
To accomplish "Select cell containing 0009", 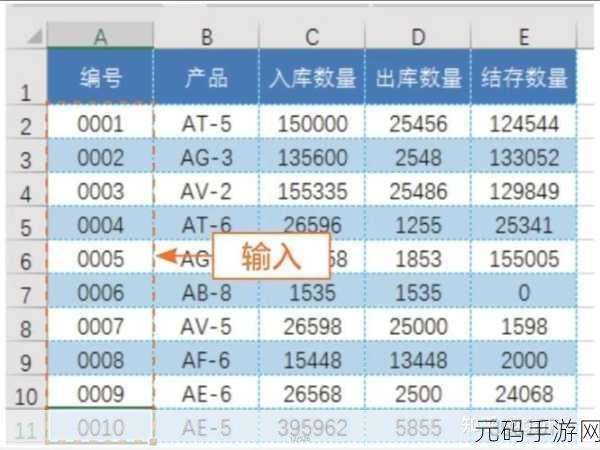I will pos(100,392).
